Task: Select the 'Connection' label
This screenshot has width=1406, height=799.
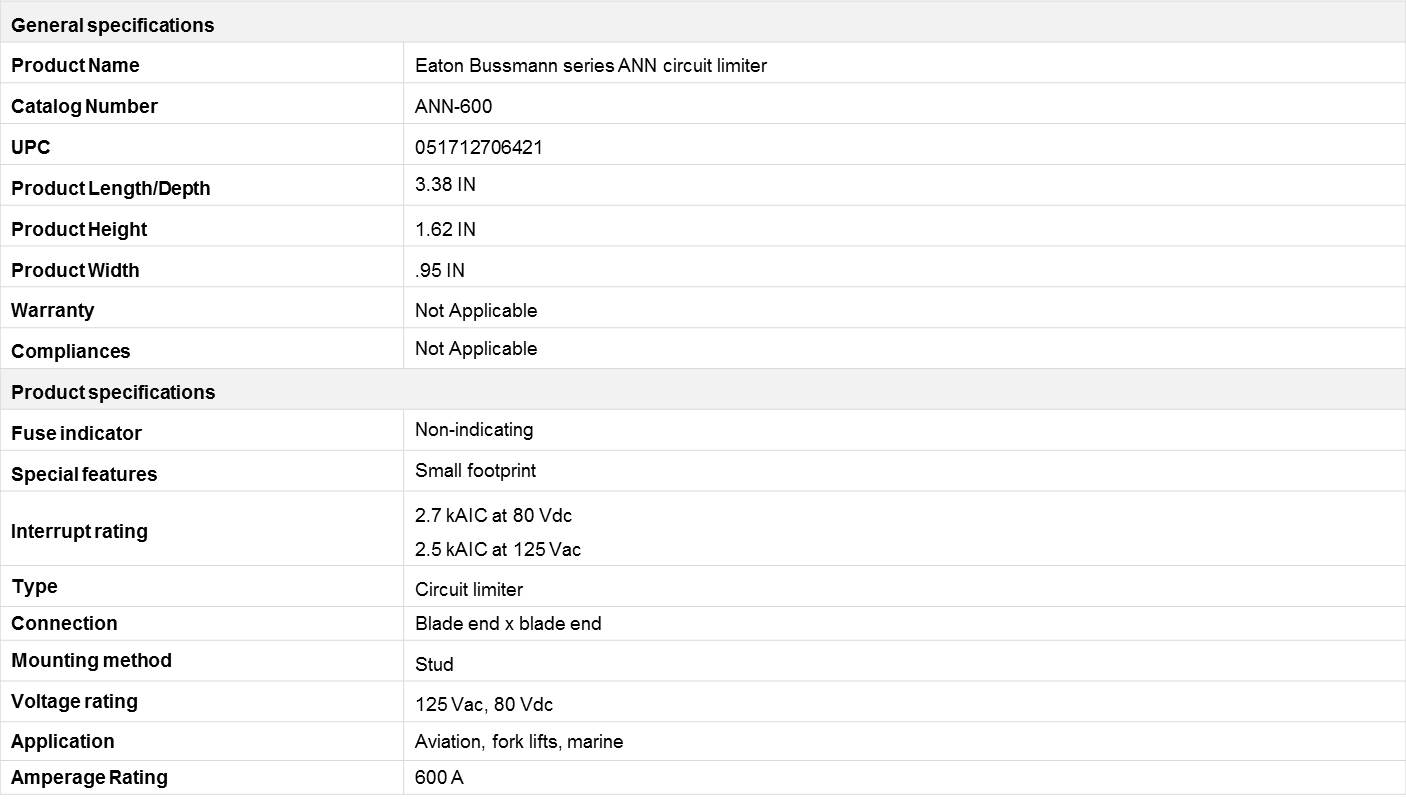Action: 64,624
